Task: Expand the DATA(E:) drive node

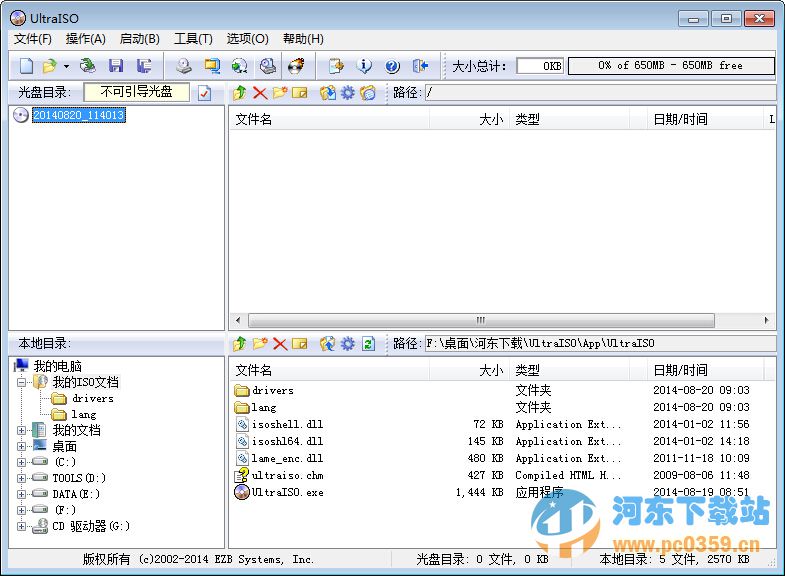Action: point(22,494)
